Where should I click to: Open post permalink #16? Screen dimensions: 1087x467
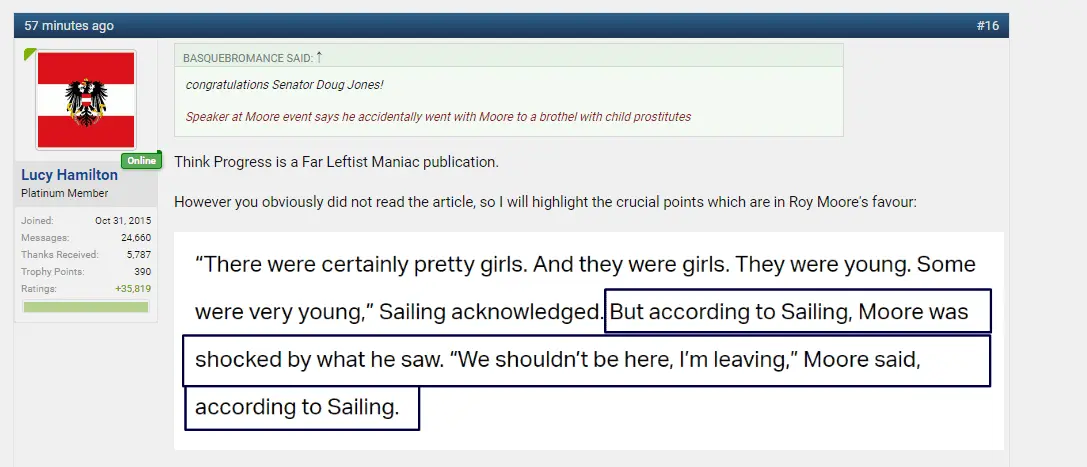click(987, 26)
